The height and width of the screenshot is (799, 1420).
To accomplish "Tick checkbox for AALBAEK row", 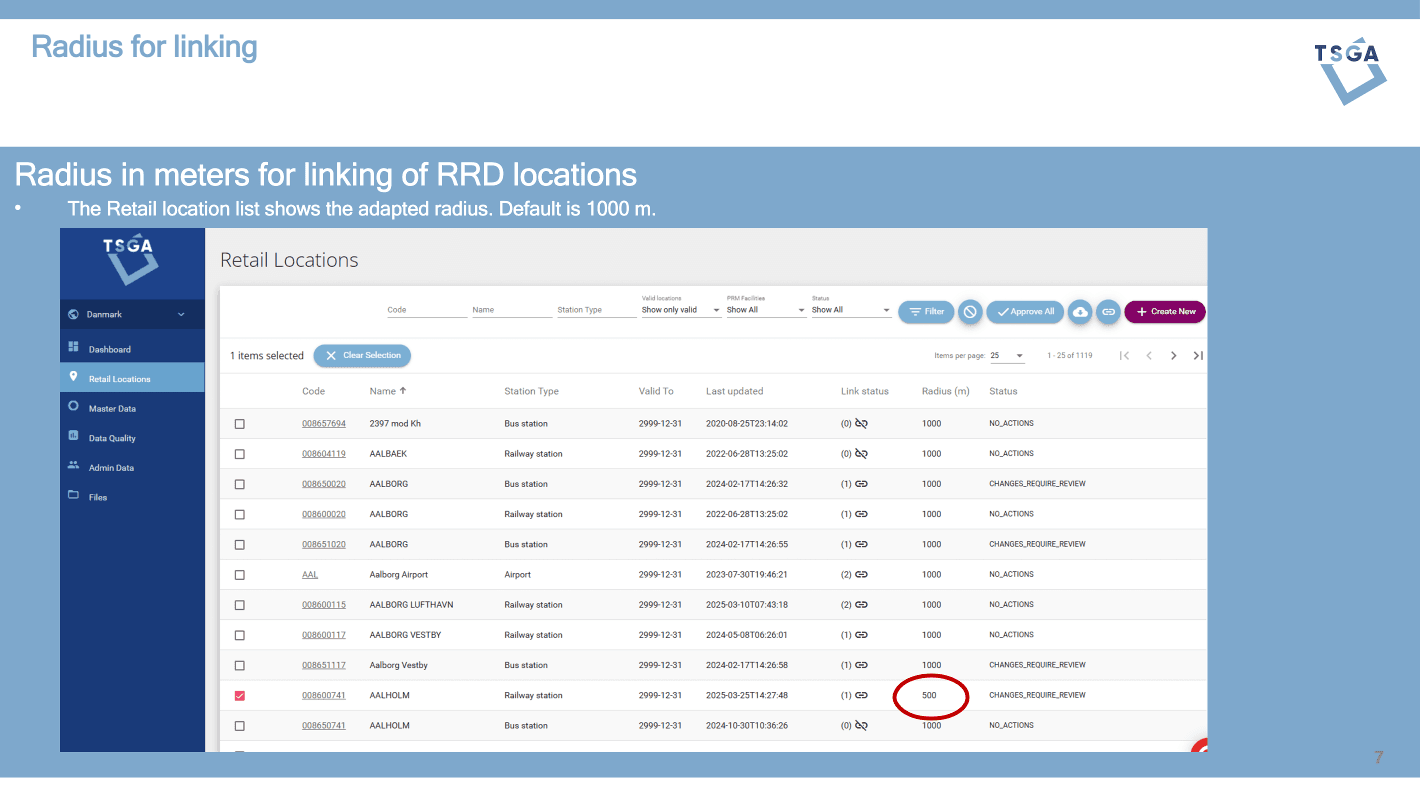I will tap(239, 454).
